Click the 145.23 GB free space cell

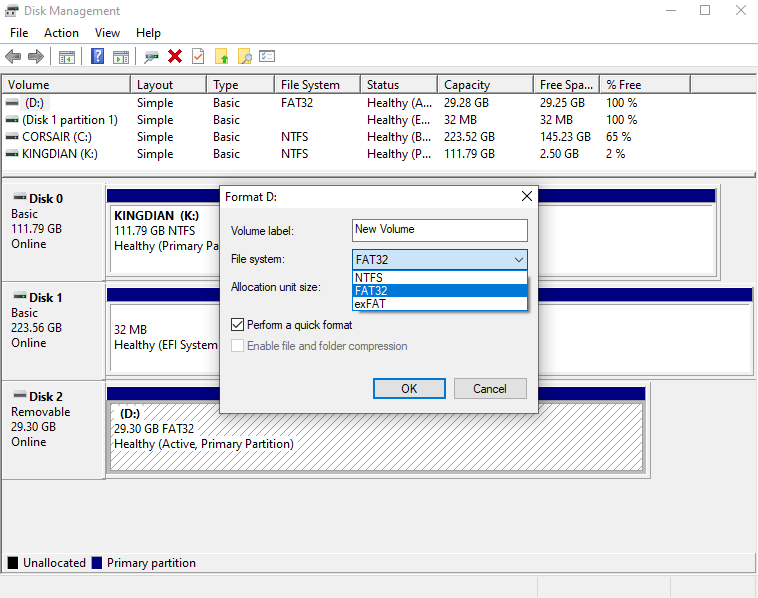pos(565,137)
